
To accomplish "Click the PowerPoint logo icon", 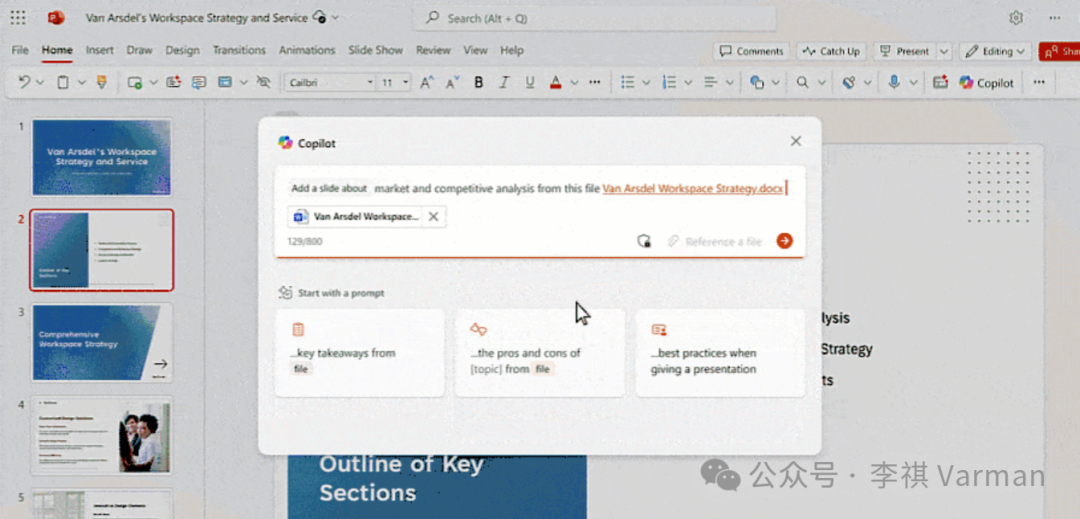I will pyautogui.click(x=56, y=18).
